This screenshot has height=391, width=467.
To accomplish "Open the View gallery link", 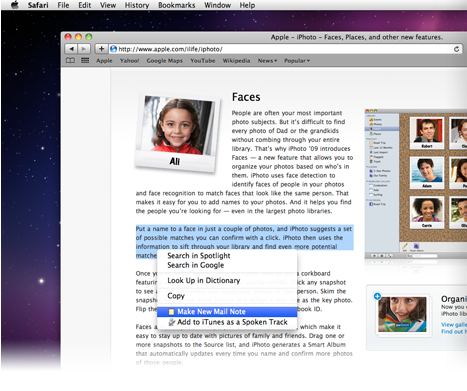I will (x=454, y=324).
